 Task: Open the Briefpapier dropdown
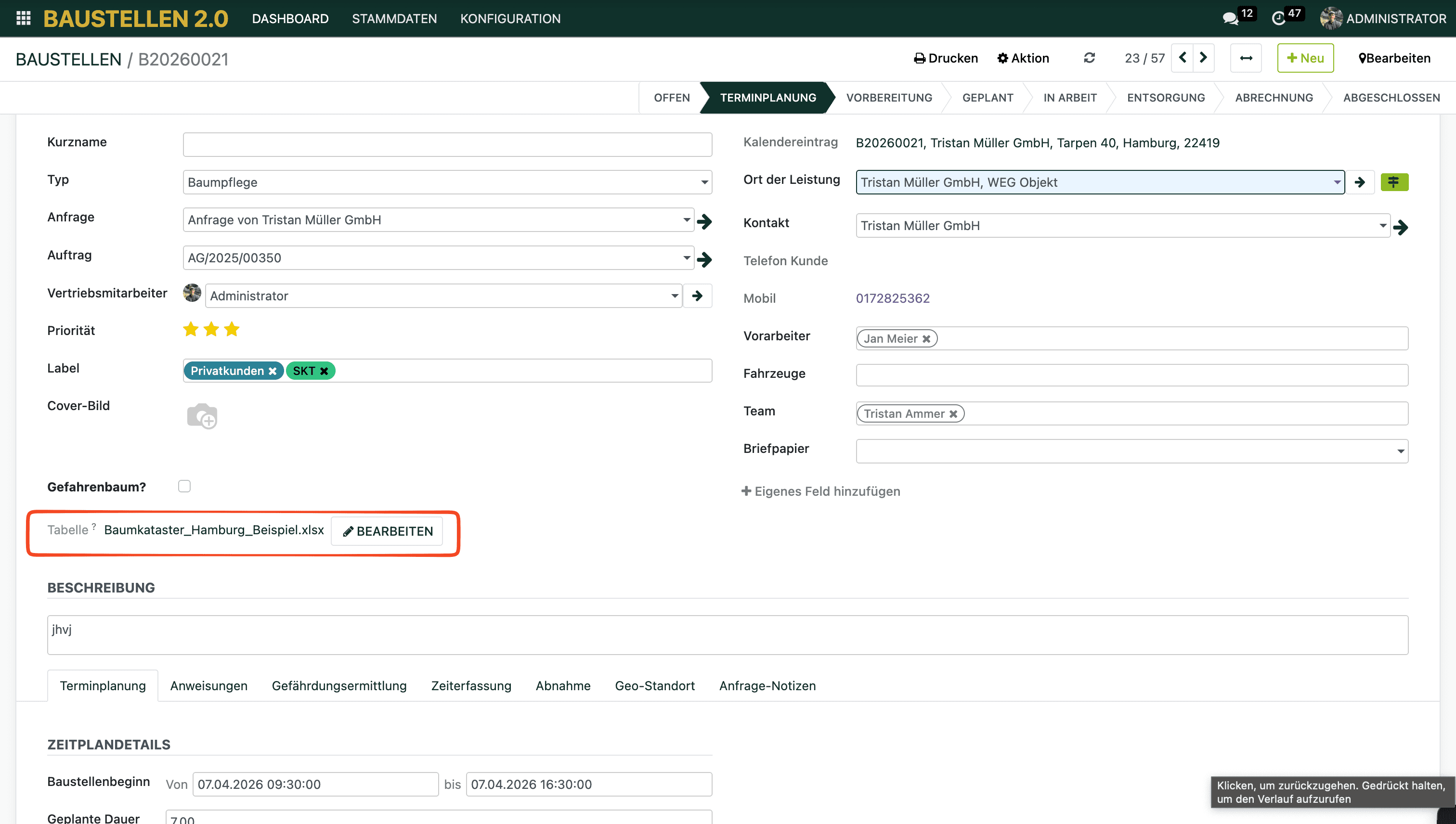pos(1400,451)
